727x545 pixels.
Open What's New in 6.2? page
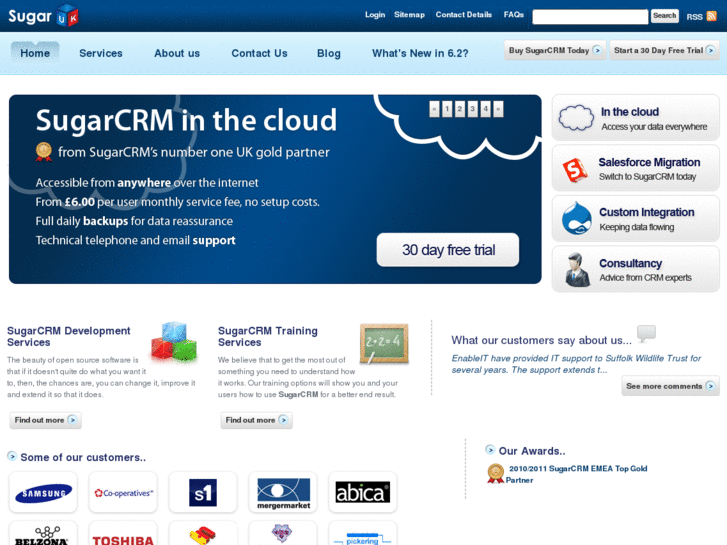pos(420,53)
